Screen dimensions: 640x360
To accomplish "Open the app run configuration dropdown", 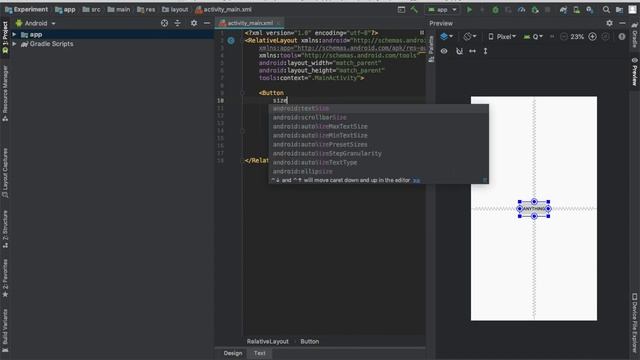I will tap(442, 9).
